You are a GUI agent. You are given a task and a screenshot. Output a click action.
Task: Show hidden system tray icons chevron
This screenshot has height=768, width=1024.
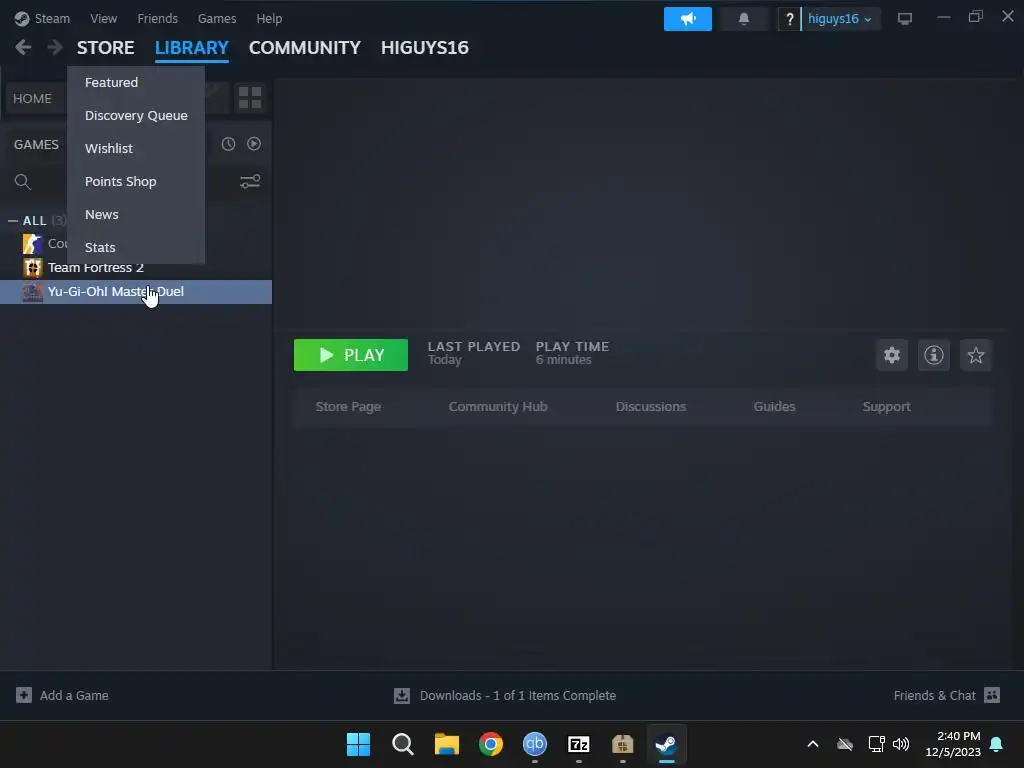click(813, 744)
